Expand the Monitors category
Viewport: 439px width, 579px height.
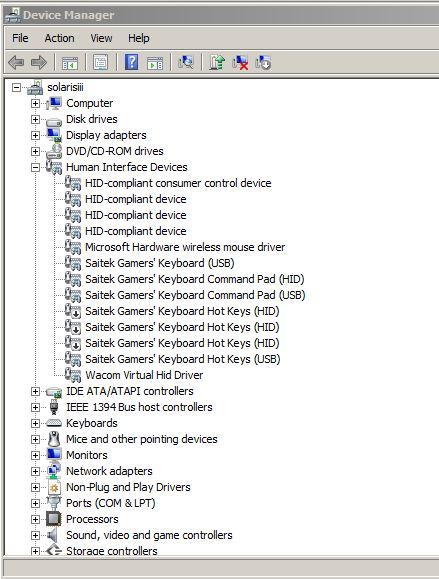[x=35, y=455]
